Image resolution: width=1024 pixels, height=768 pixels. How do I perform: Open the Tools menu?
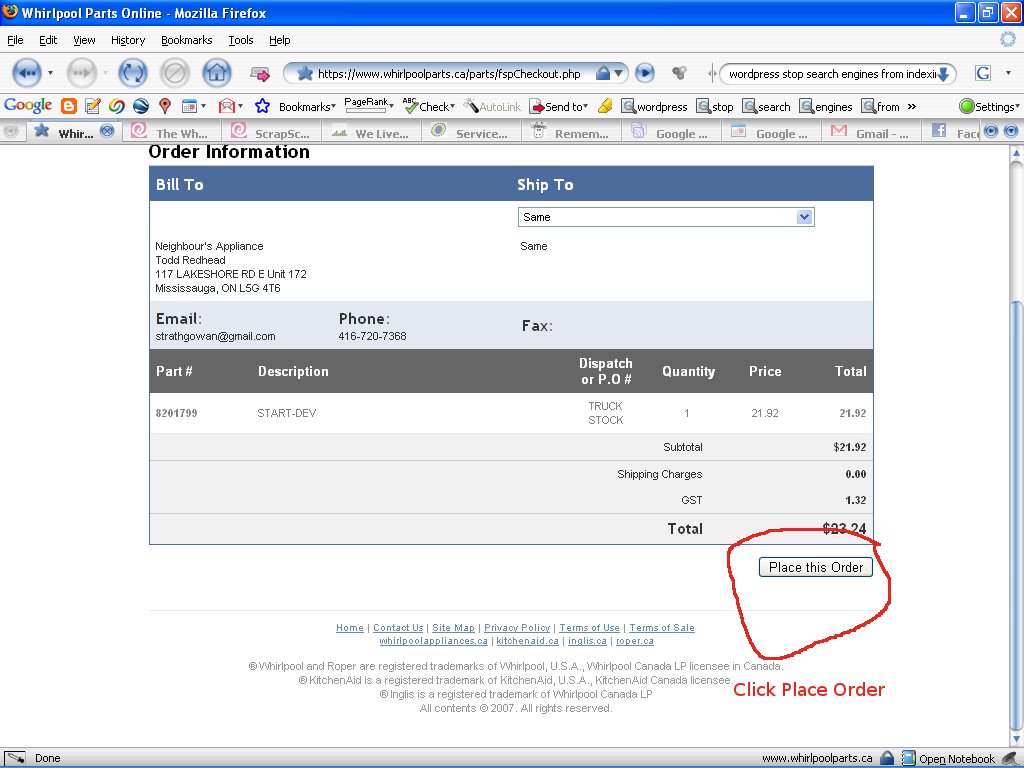[241, 40]
